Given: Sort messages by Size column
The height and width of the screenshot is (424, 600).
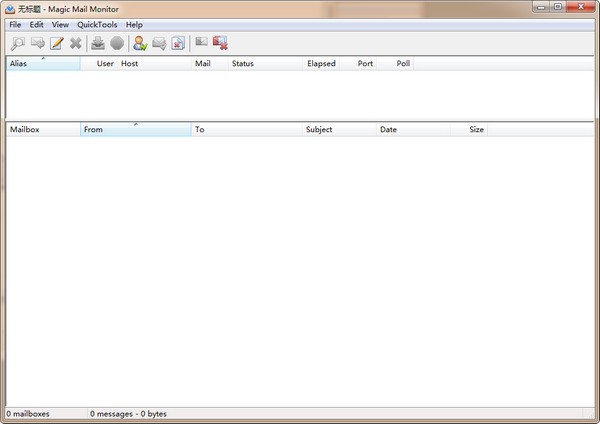Looking at the screenshot, I should (x=469, y=129).
